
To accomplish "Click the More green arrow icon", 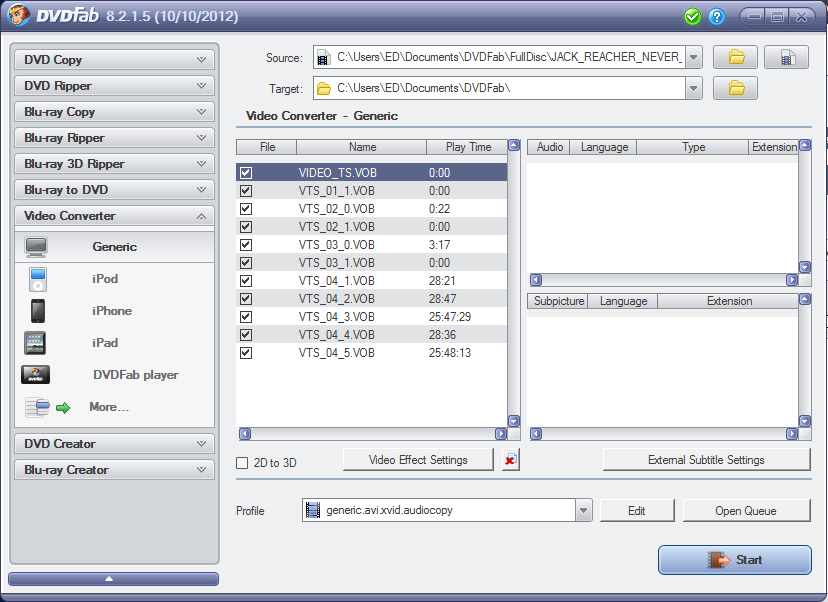I will [63, 408].
